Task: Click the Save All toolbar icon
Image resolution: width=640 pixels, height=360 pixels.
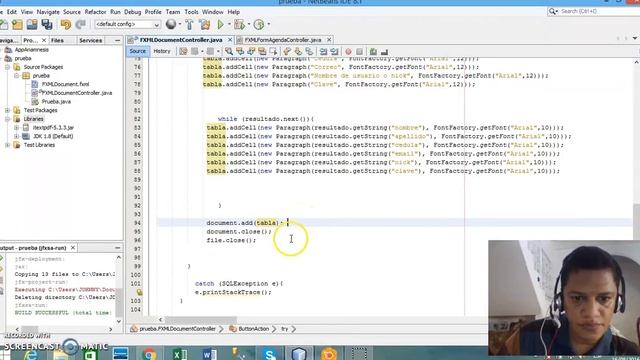Action: click(x=47, y=24)
